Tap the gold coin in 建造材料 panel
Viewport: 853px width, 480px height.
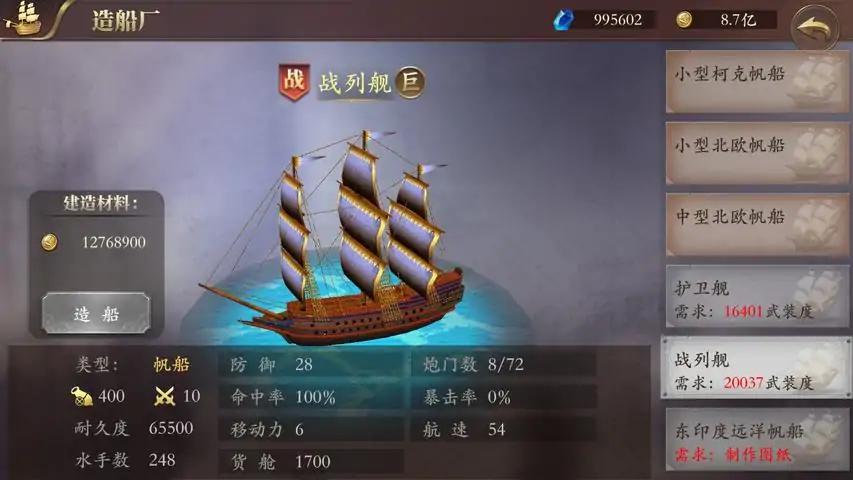tap(50, 242)
